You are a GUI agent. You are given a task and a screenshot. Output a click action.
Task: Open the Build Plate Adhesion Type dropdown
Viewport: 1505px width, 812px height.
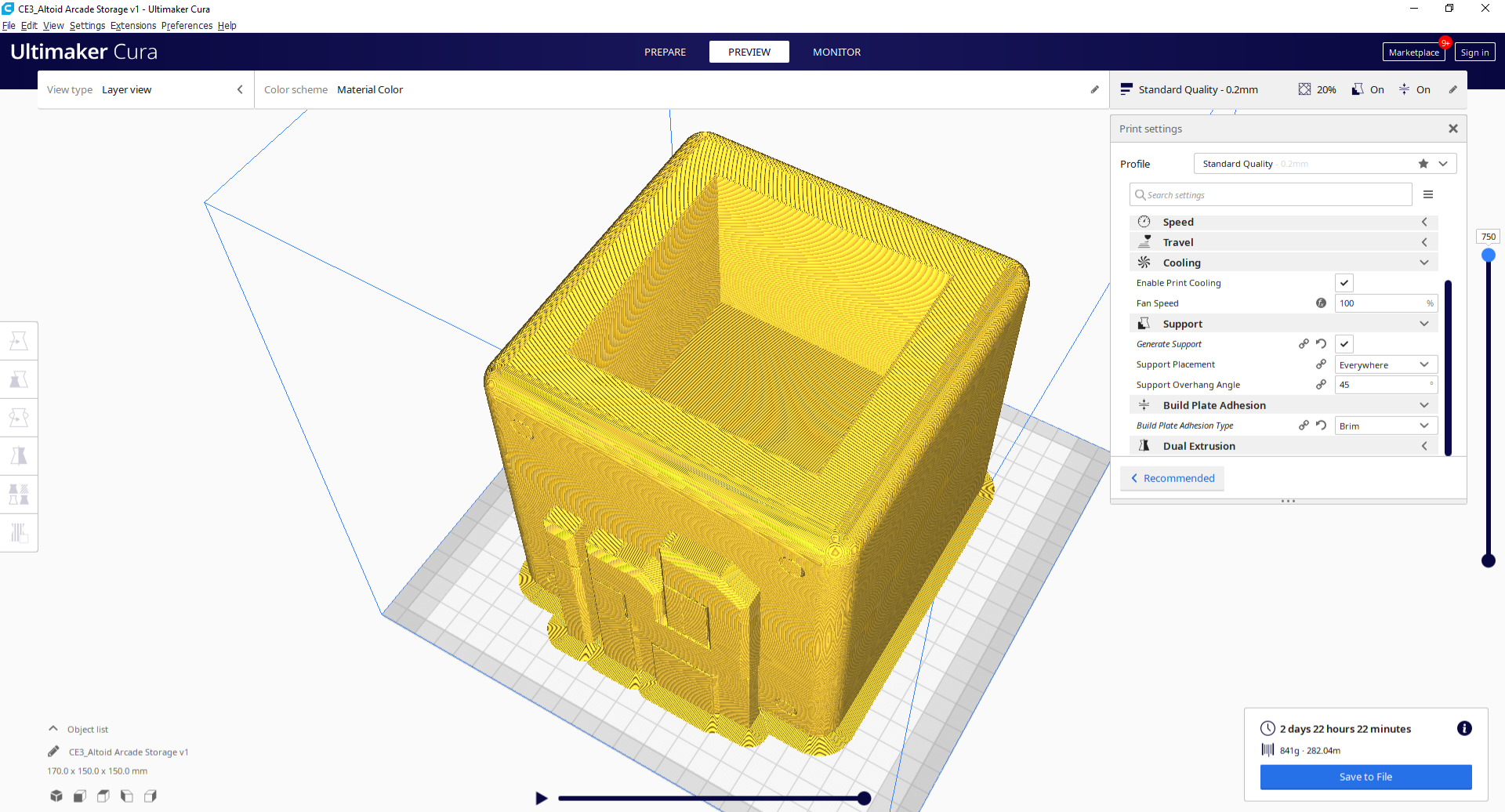pyautogui.click(x=1386, y=426)
